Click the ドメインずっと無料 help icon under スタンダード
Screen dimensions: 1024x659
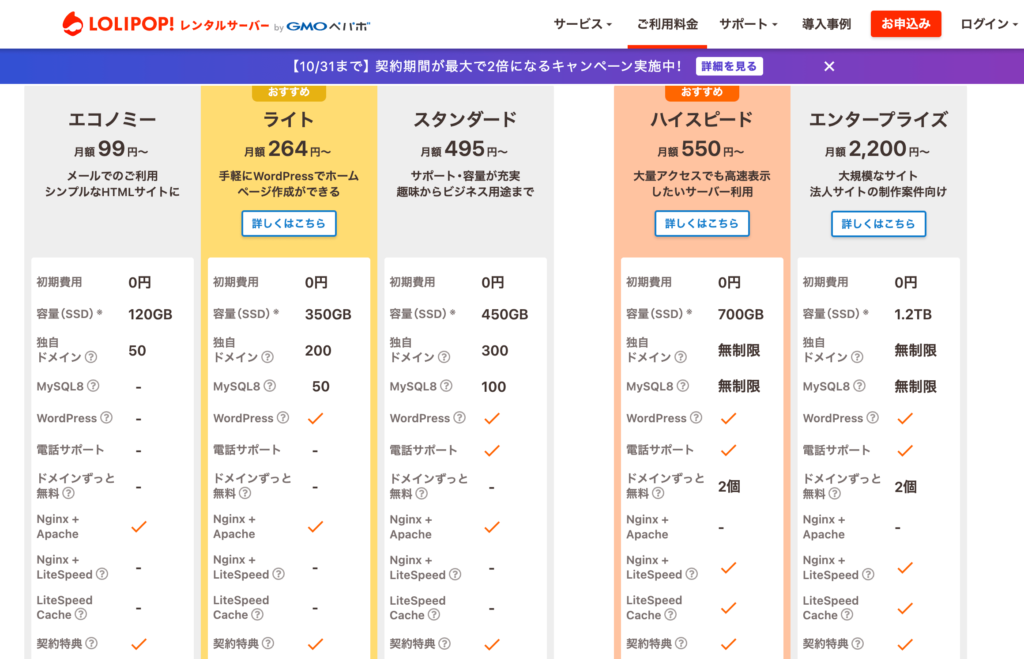click(x=421, y=493)
